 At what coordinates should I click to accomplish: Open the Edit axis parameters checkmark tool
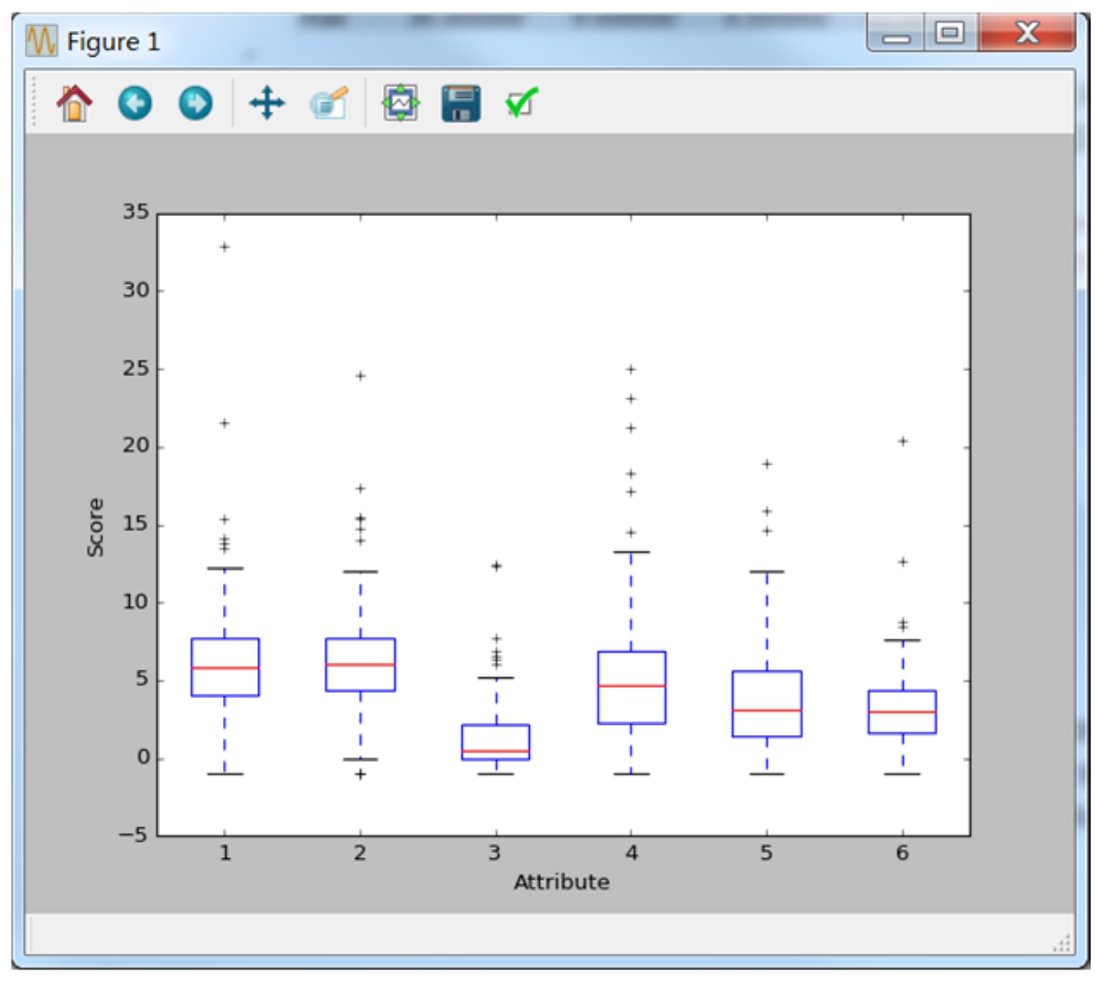tap(521, 103)
